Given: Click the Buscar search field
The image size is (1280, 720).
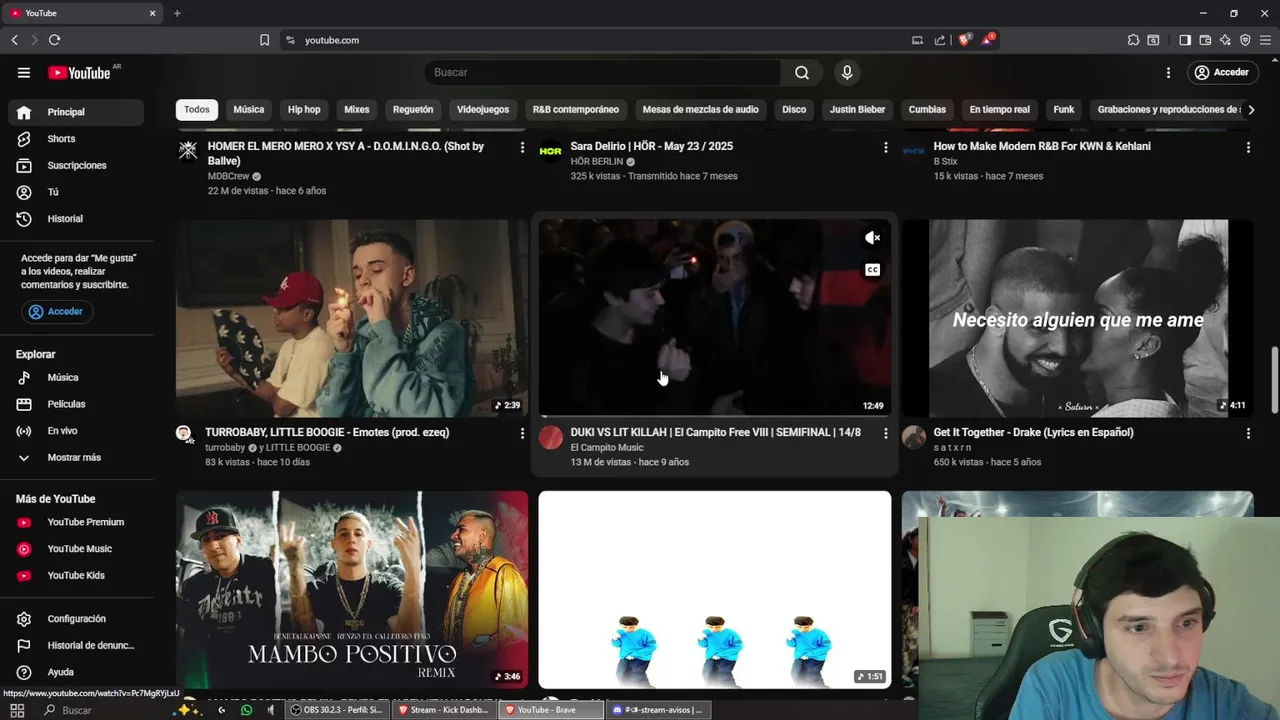Looking at the screenshot, I should (603, 72).
